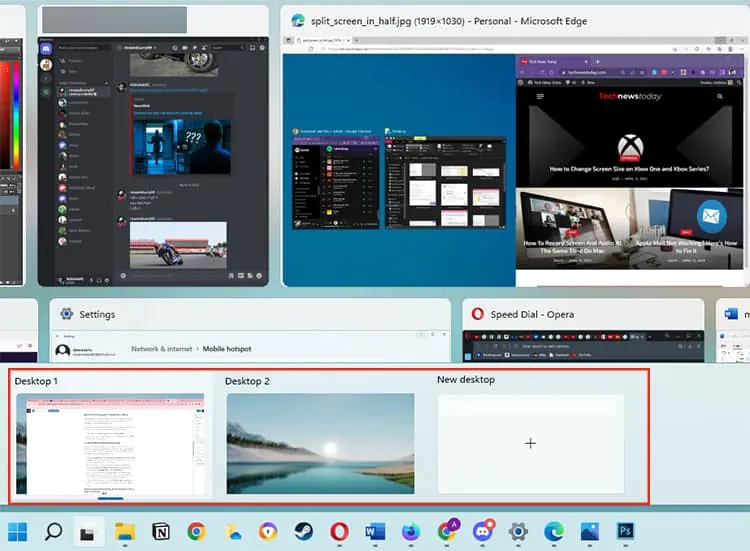Click "Mobile hotspot" text in Settings preview
The height and width of the screenshot is (551, 750).
[x=227, y=349]
